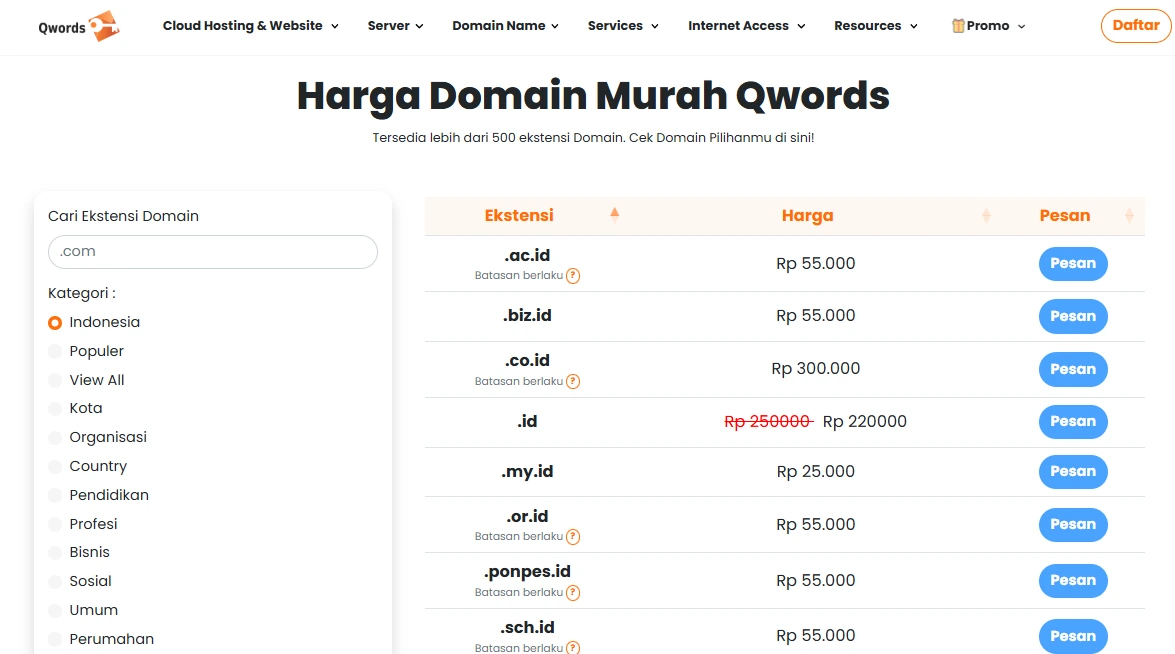This screenshot has width=1175, height=654.
Task: Select the View All category option
Action: [54, 380]
